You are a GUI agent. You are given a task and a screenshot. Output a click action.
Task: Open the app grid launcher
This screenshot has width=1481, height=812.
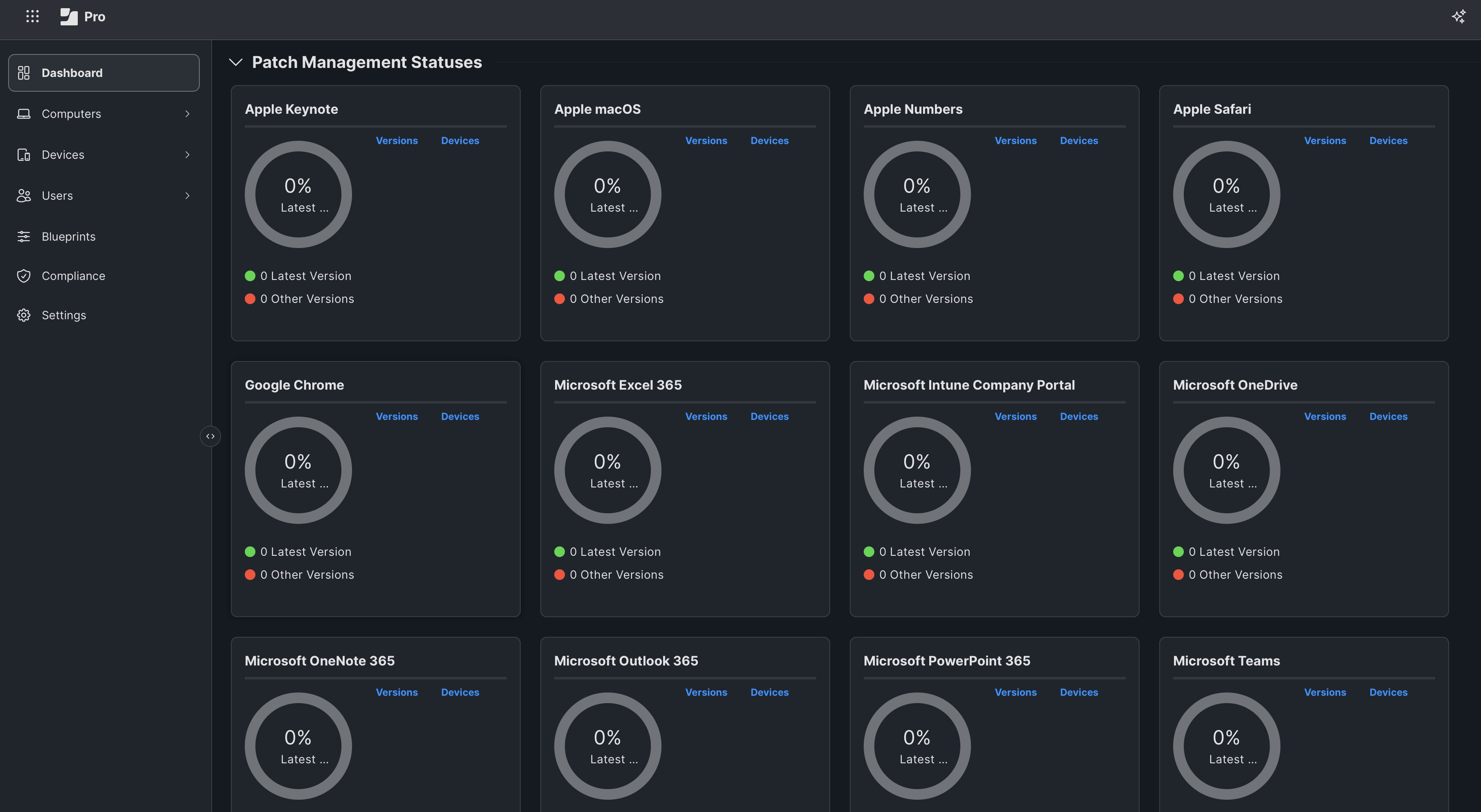[33, 16]
